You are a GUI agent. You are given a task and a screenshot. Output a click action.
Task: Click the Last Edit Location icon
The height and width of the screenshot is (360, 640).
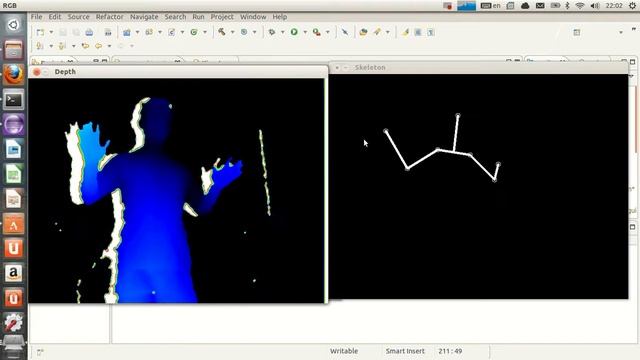pyautogui.click(x=85, y=46)
